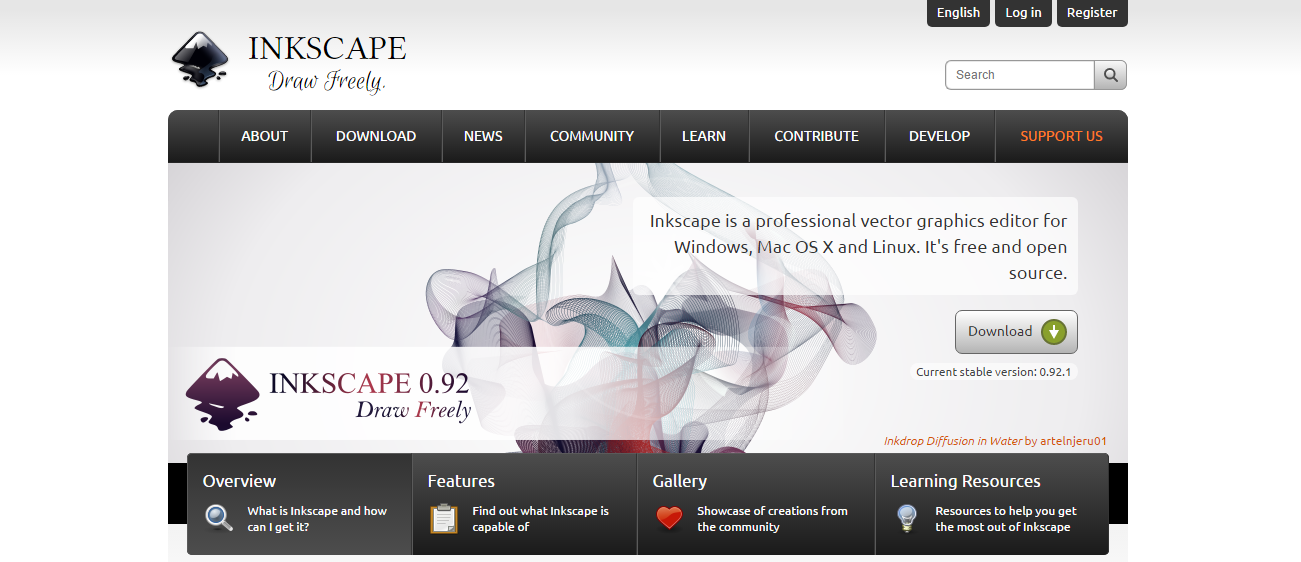Click the Register button
The width and height of the screenshot is (1301, 562).
point(1092,13)
